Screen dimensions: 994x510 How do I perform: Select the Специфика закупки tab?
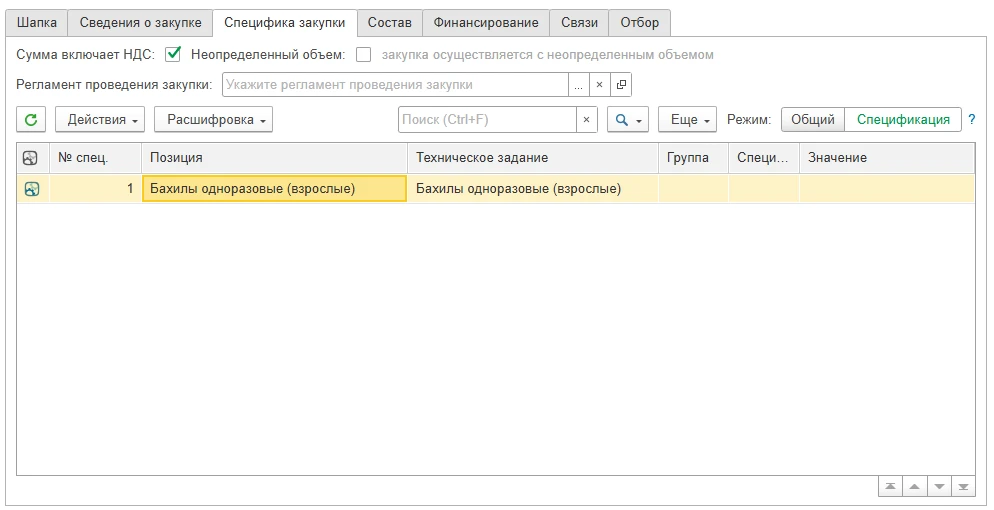285,23
